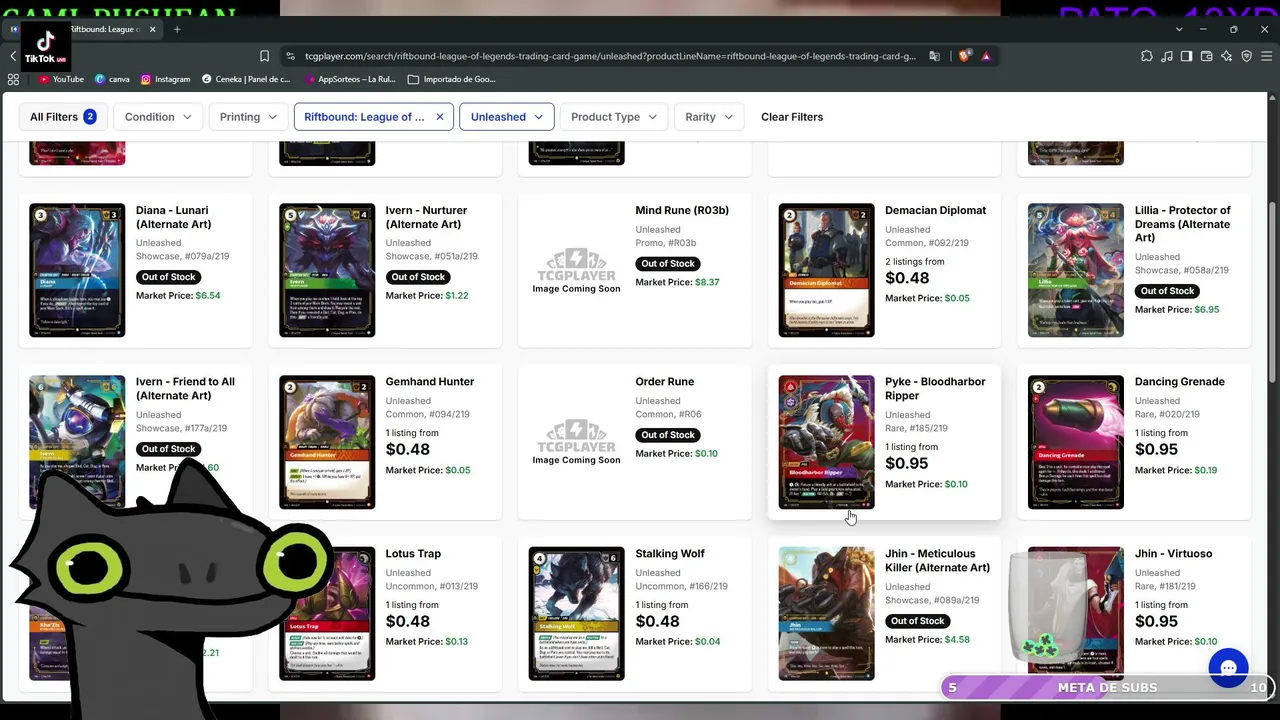The height and width of the screenshot is (720, 1280).
Task: Close the Riftbound tab
Action: [153, 29]
